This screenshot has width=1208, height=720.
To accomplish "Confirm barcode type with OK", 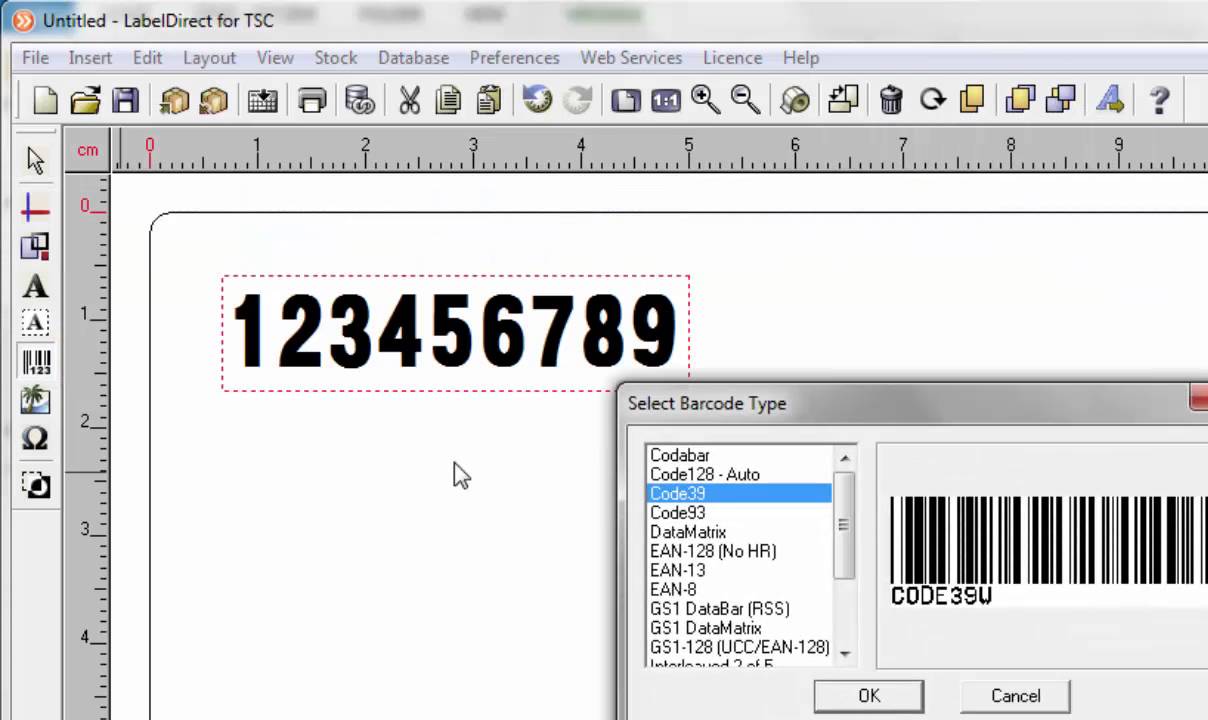I will 869,696.
